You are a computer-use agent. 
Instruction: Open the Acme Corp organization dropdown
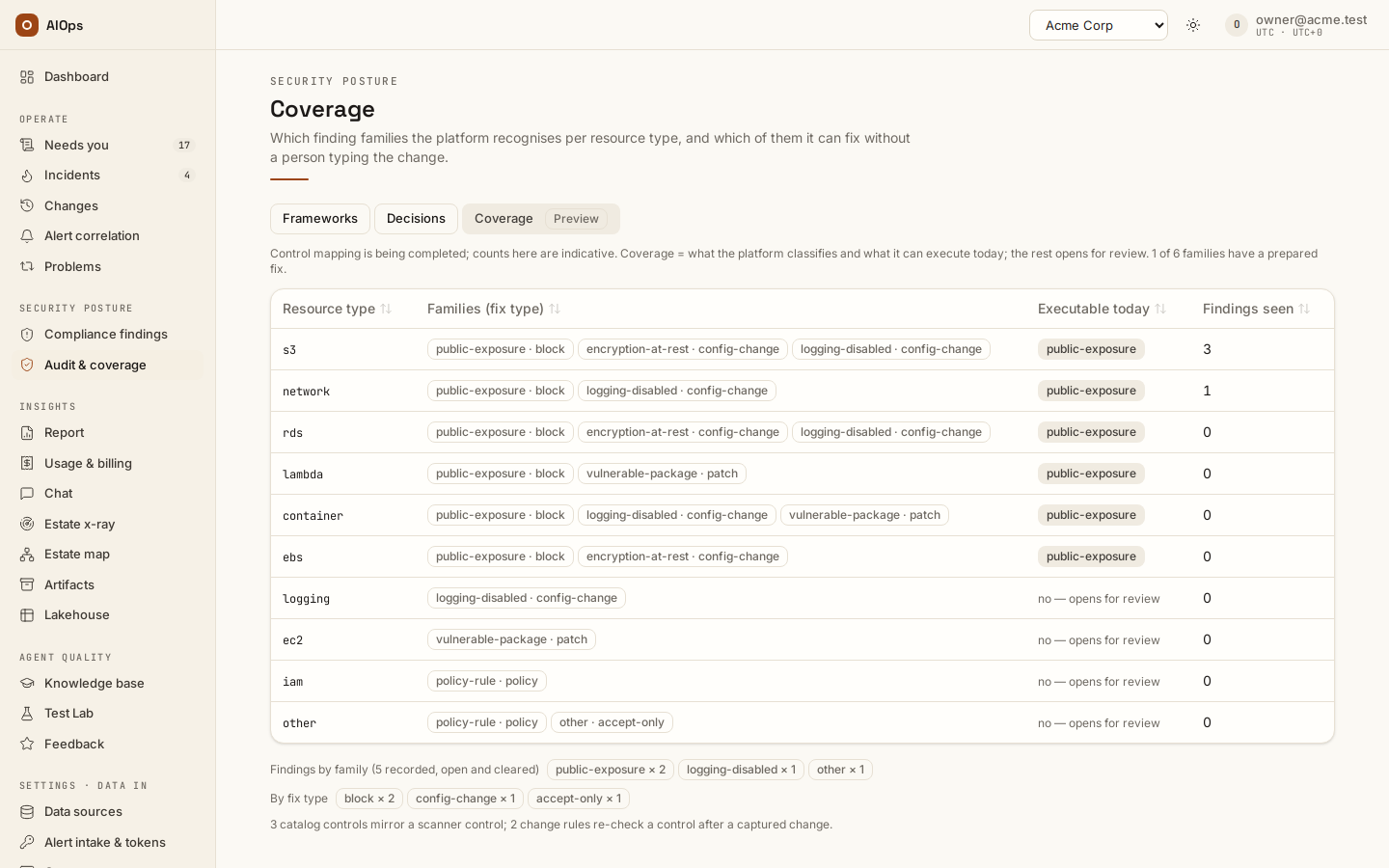click(1099, 25)
